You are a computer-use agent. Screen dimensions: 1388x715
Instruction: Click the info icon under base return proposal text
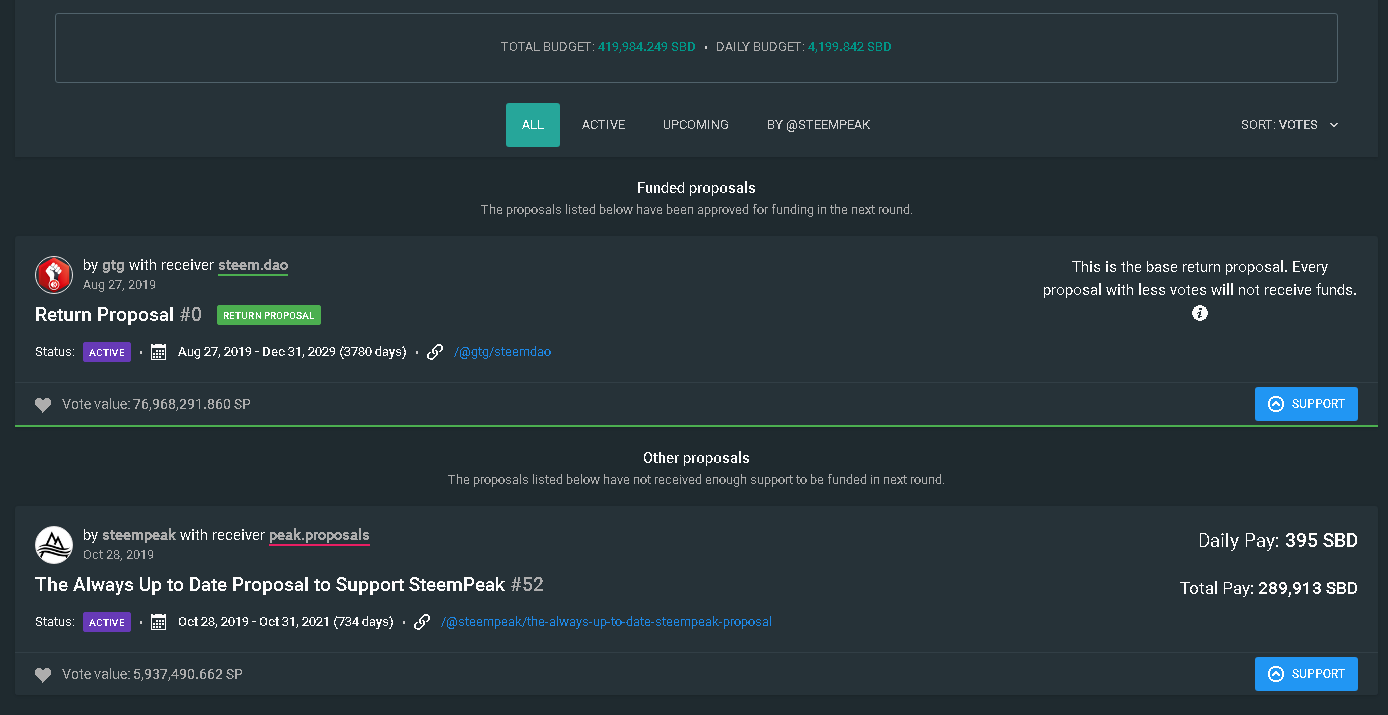coord(1200,313)
